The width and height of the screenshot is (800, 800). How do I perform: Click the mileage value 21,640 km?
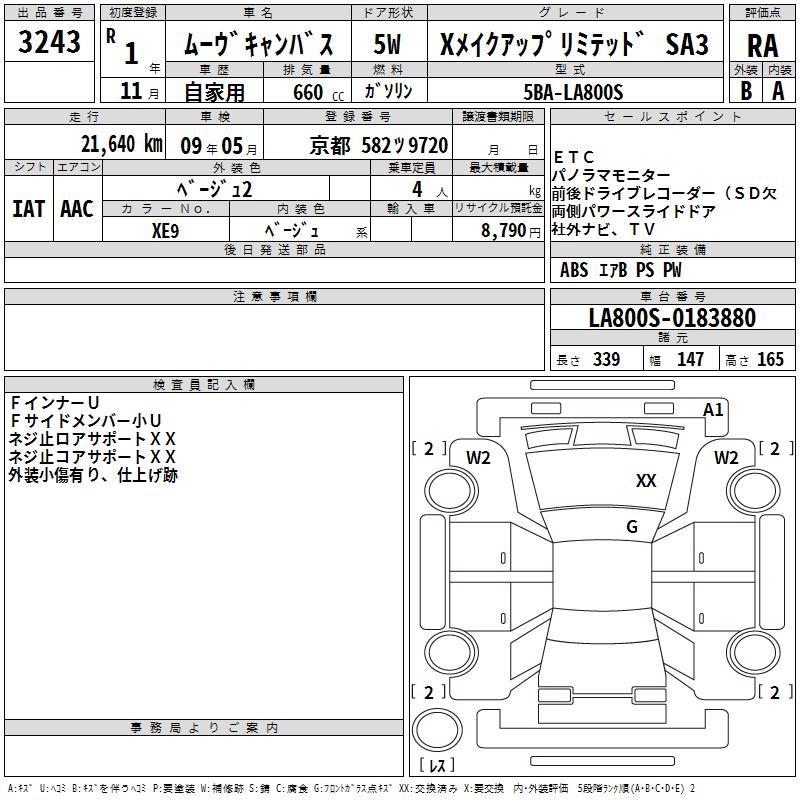click(121, 144)
